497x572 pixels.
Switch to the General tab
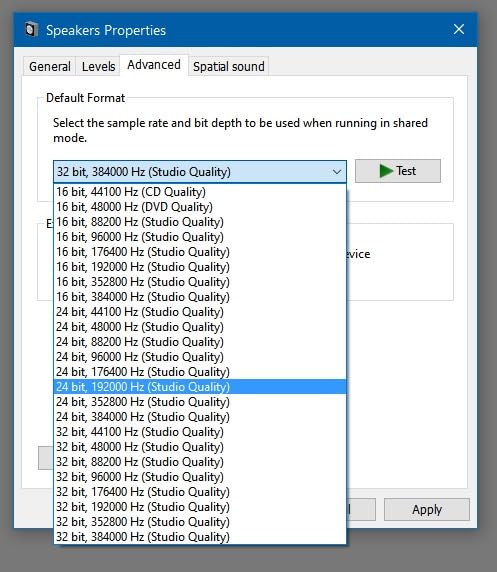50,66
